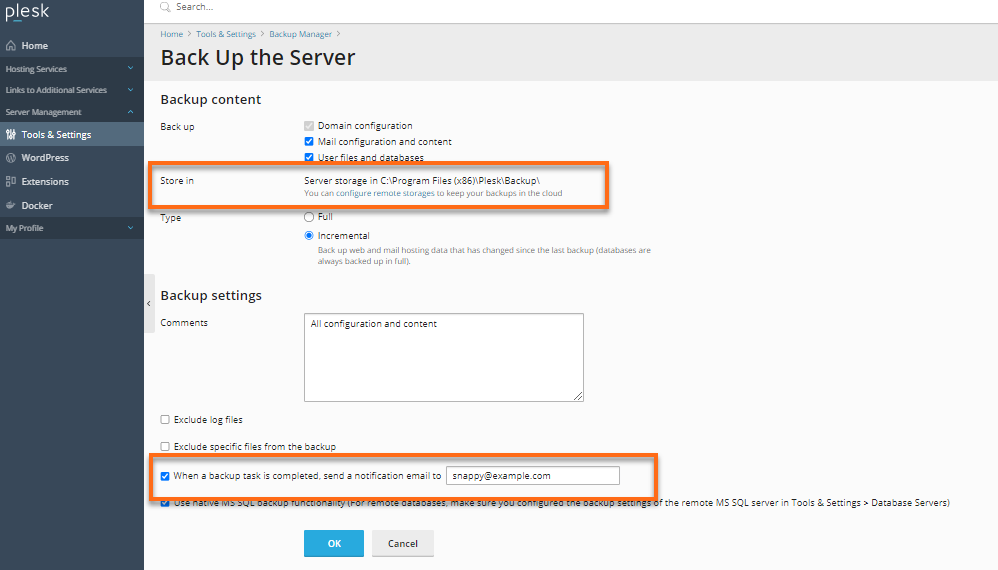The height and width of the screenshot is (570, 998).
Task: Enable Exclude log files
Action: tap(165, 420)
